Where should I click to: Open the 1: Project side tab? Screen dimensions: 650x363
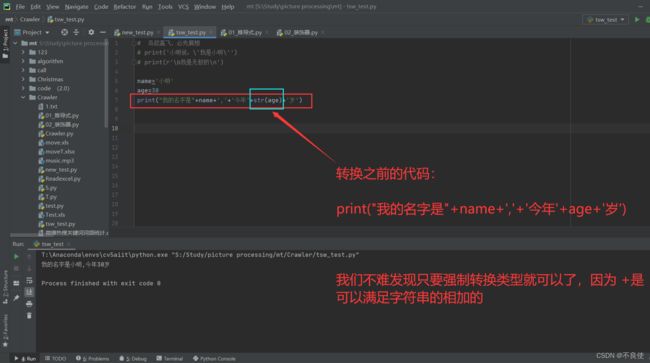(x=5, y=44)
